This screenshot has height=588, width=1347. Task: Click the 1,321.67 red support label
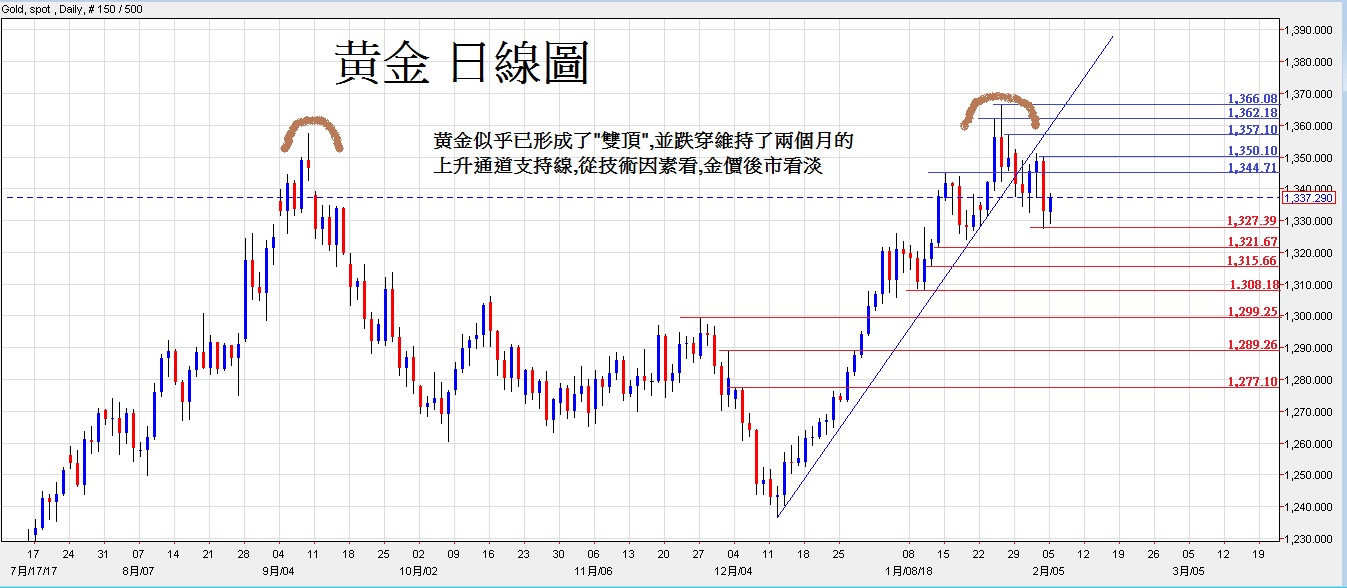(1252, 242)
